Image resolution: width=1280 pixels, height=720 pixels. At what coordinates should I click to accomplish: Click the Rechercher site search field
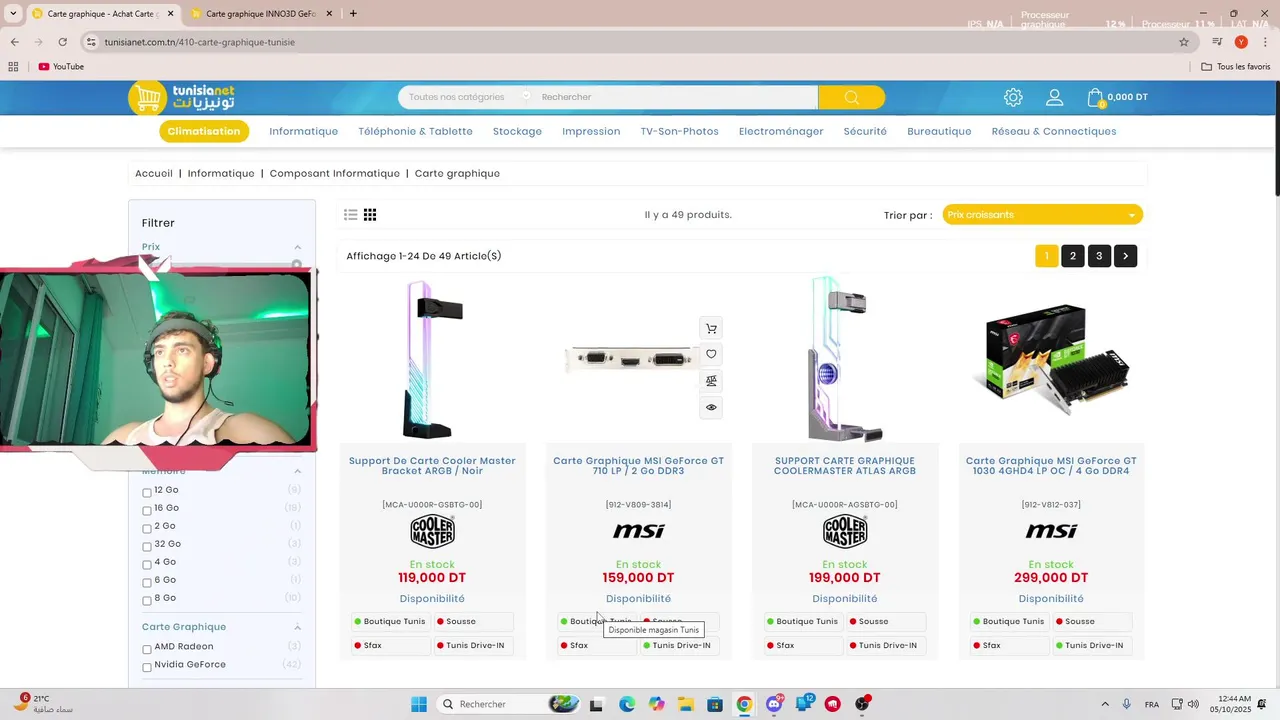pyautogui.click(x=676, y=97)
